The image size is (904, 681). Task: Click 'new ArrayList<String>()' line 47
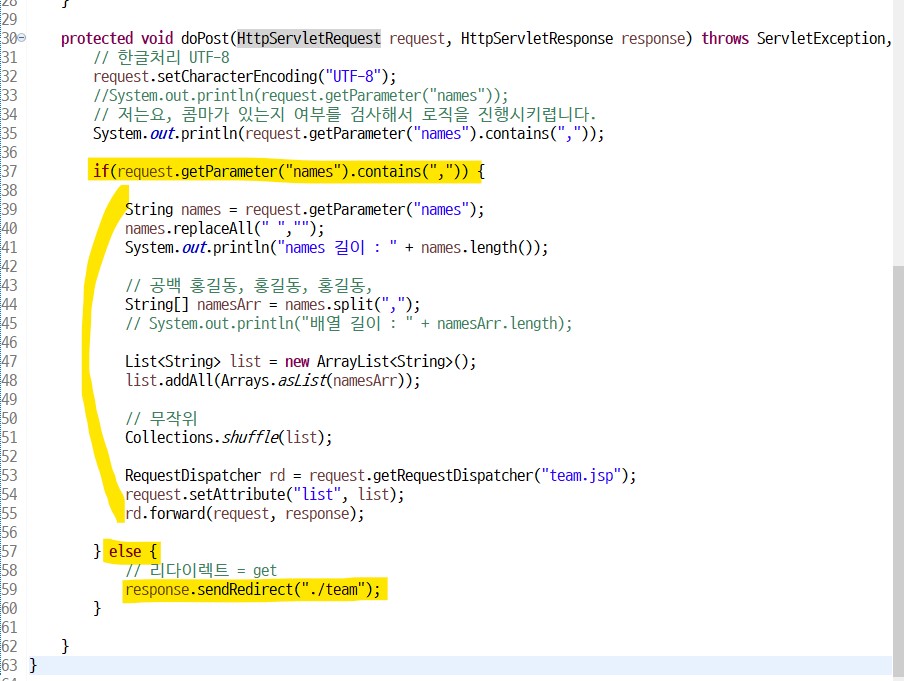[300, 362]
